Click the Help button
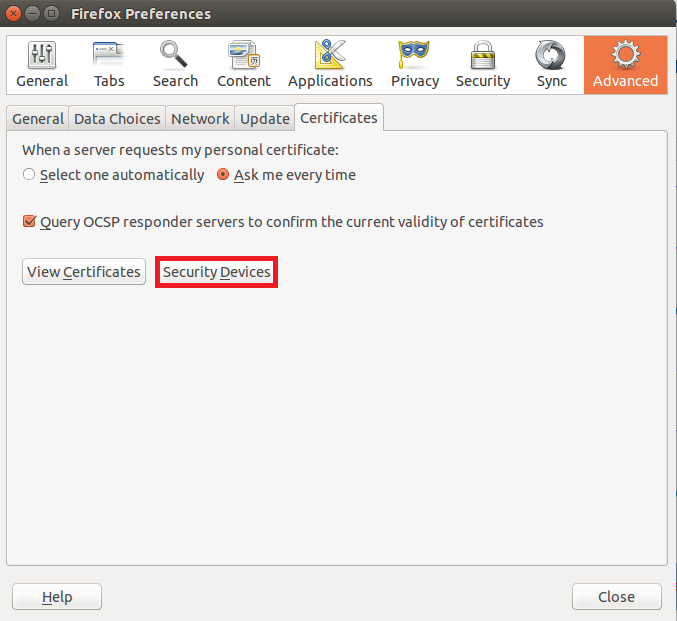 [x=57, y=597]
